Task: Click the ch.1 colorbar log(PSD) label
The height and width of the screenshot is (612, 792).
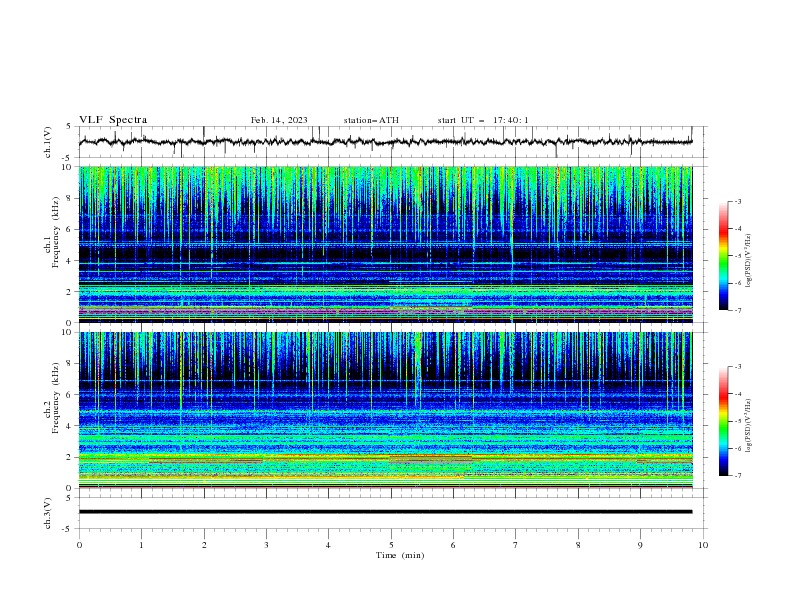Action: coord(749,261)
